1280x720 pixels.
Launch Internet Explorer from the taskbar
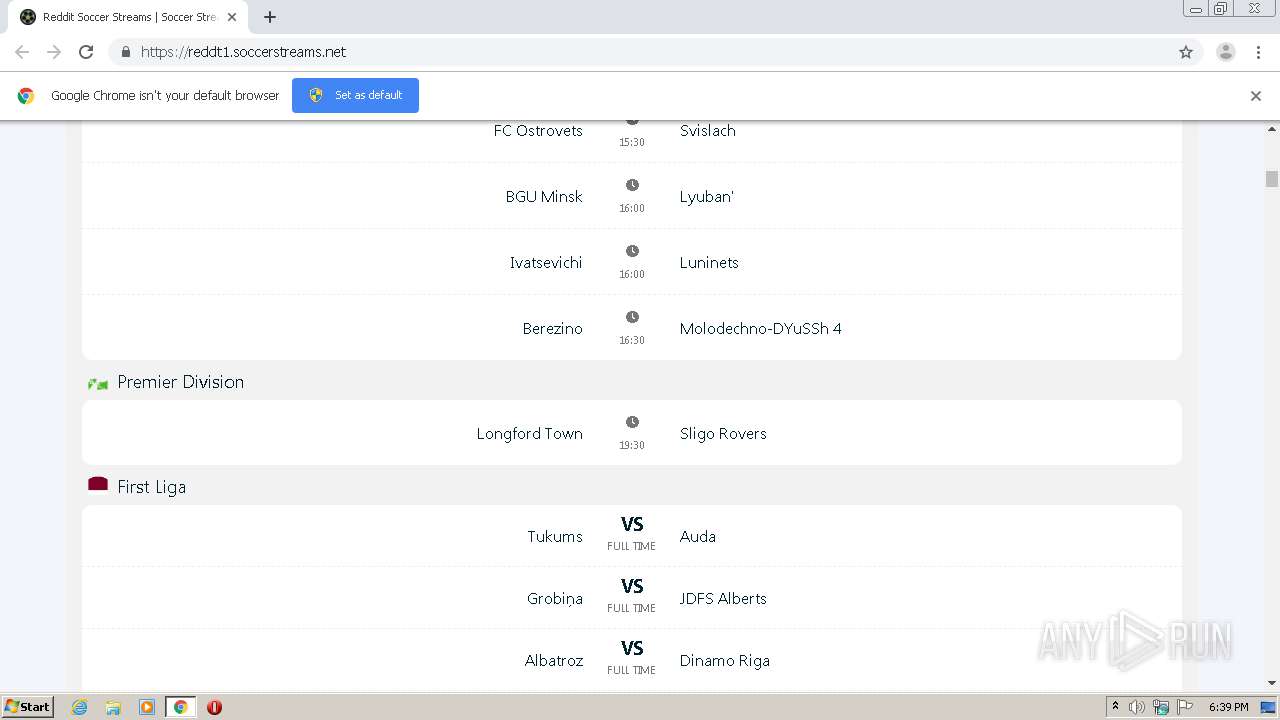click(x=80, y=707)
